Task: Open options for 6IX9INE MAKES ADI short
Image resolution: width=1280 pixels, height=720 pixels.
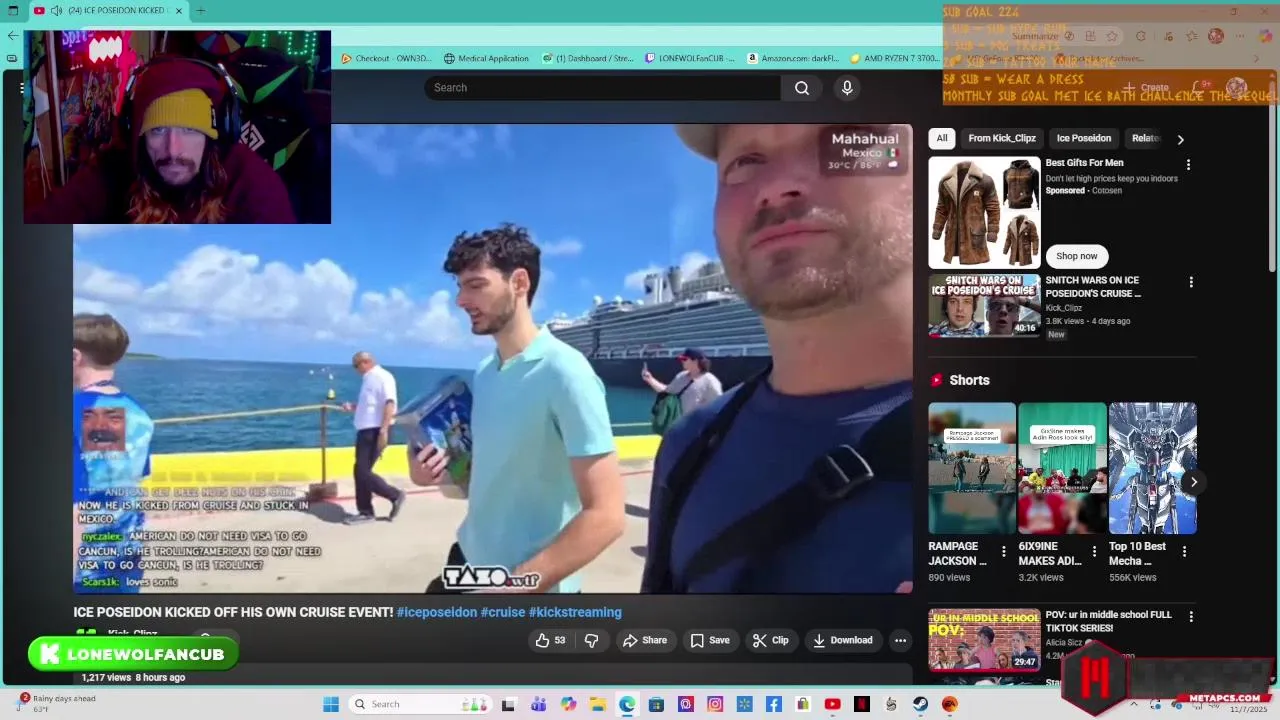Action: tap(1094, 551)
